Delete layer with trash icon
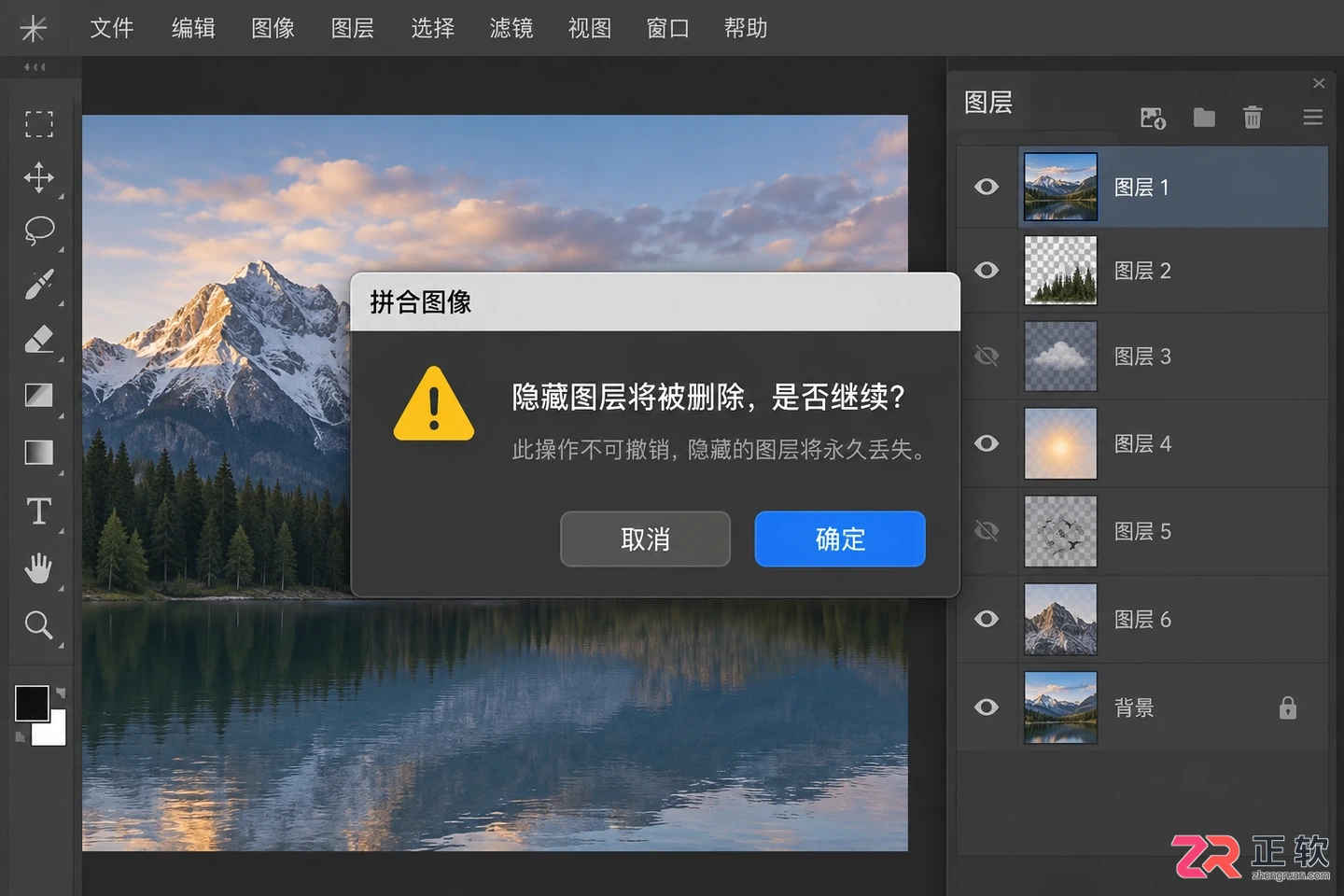 pyautogui.click(x=1253, y=118)
